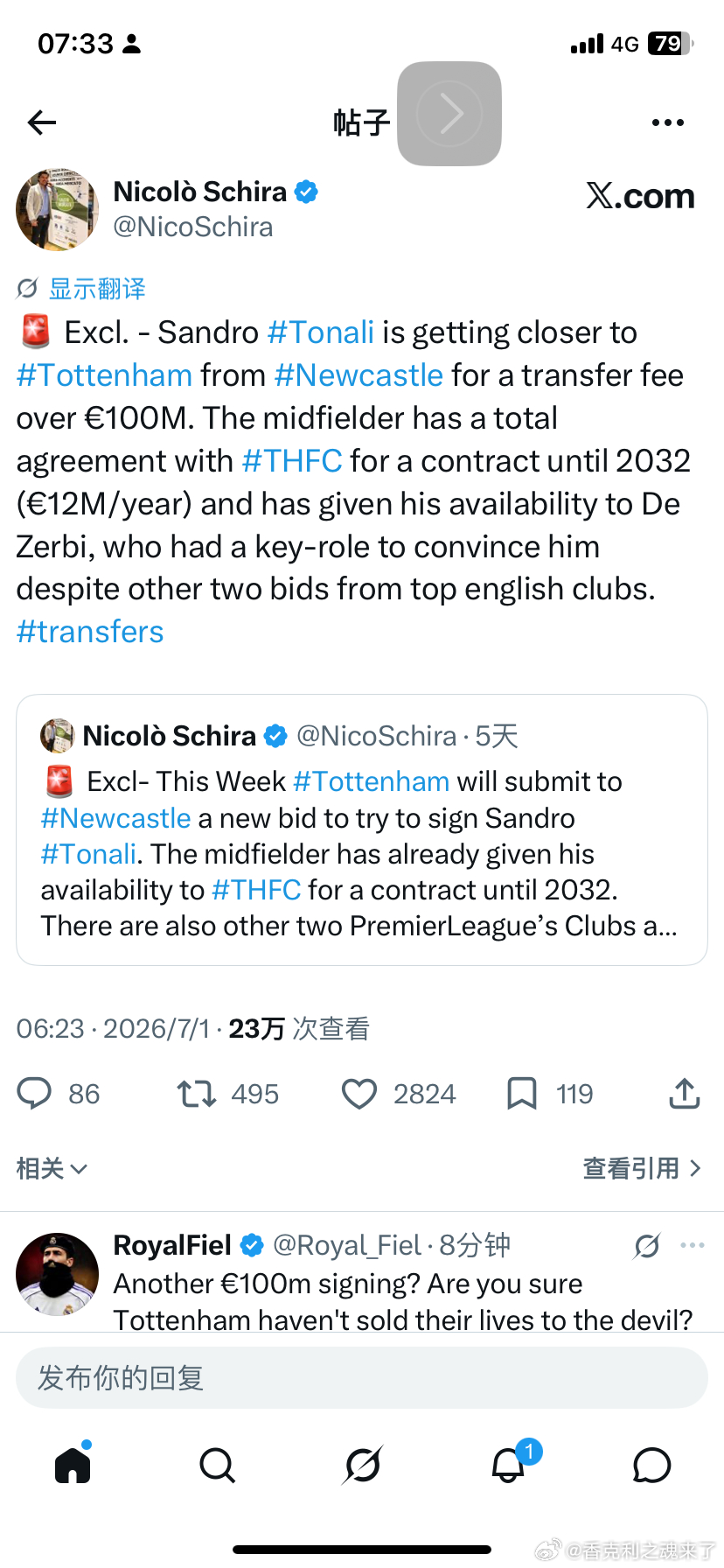Tap the gray floating forward arrow button
724x1568 pixels.
(x=449, y=114)
